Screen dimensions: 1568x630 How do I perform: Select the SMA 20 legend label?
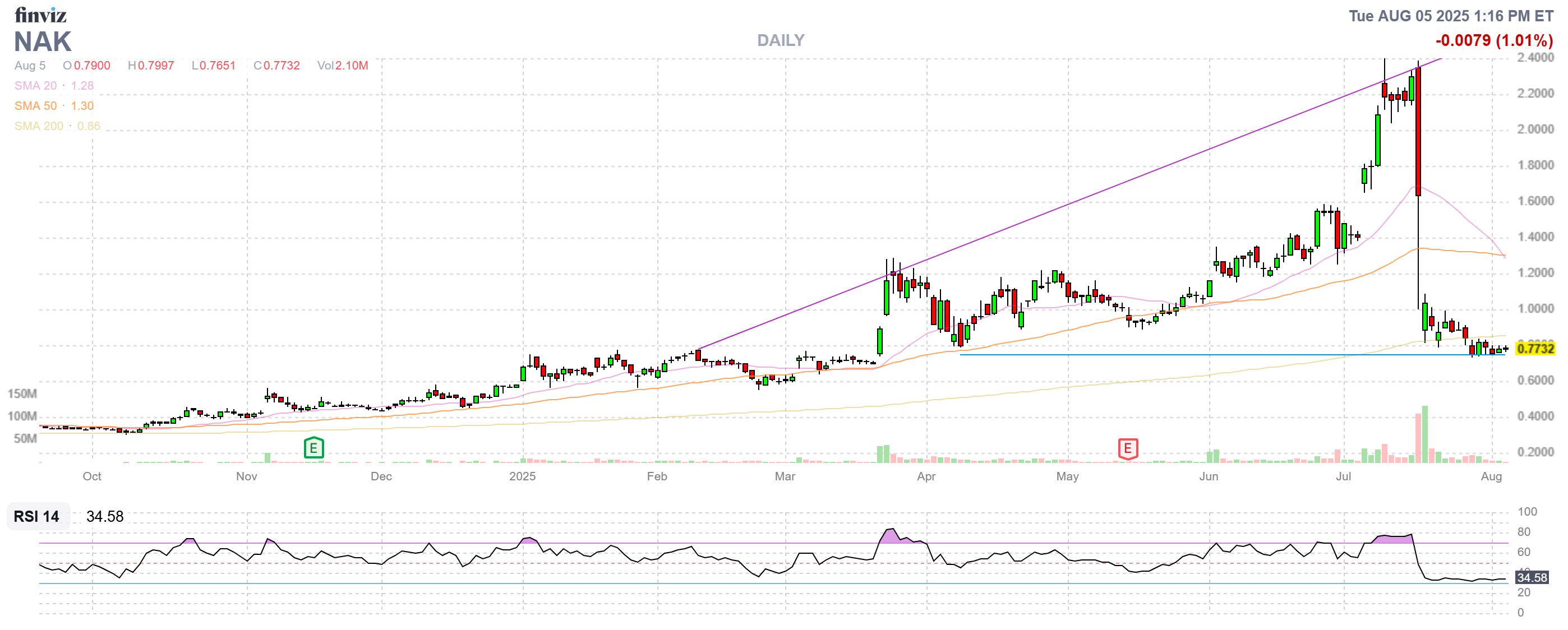tap(35, 86)
